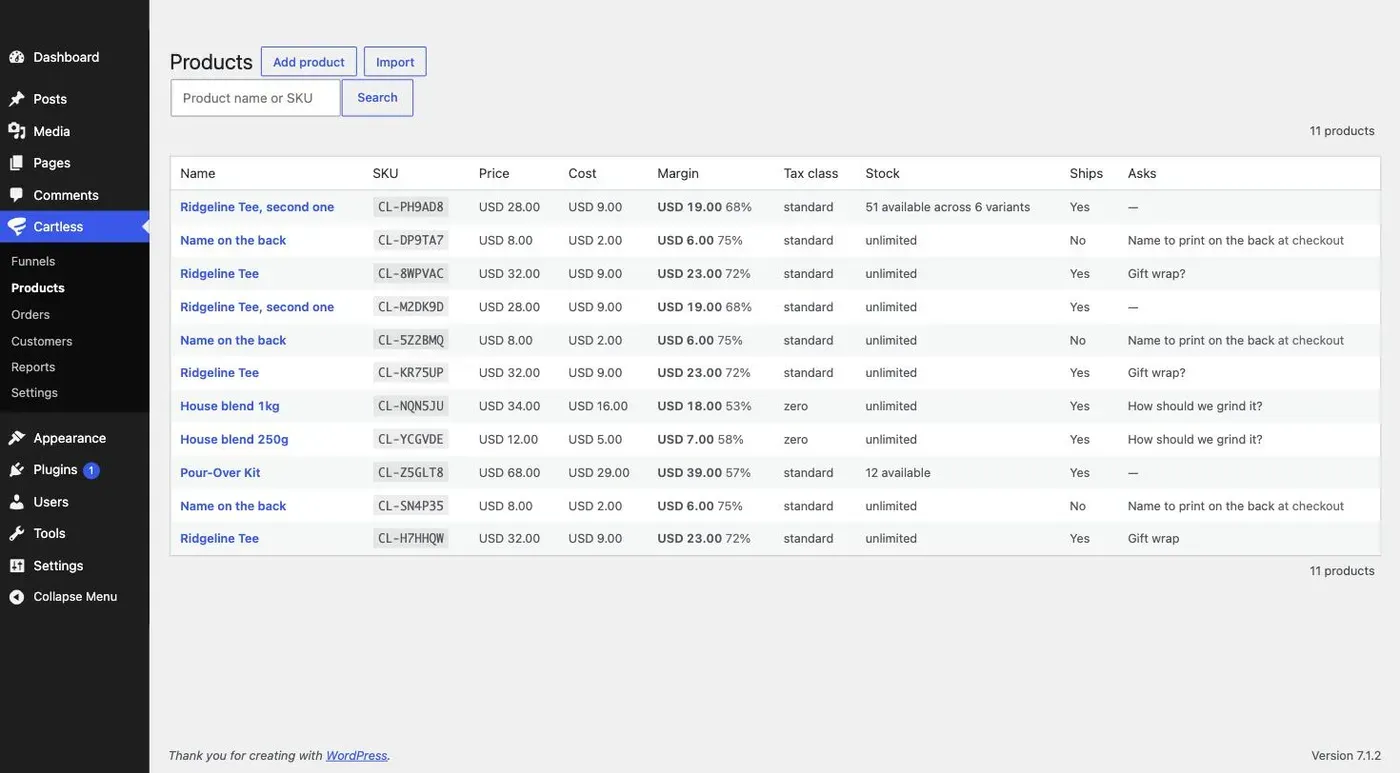
Task: Click the Cartless menu icon
Action: [17, 227]
